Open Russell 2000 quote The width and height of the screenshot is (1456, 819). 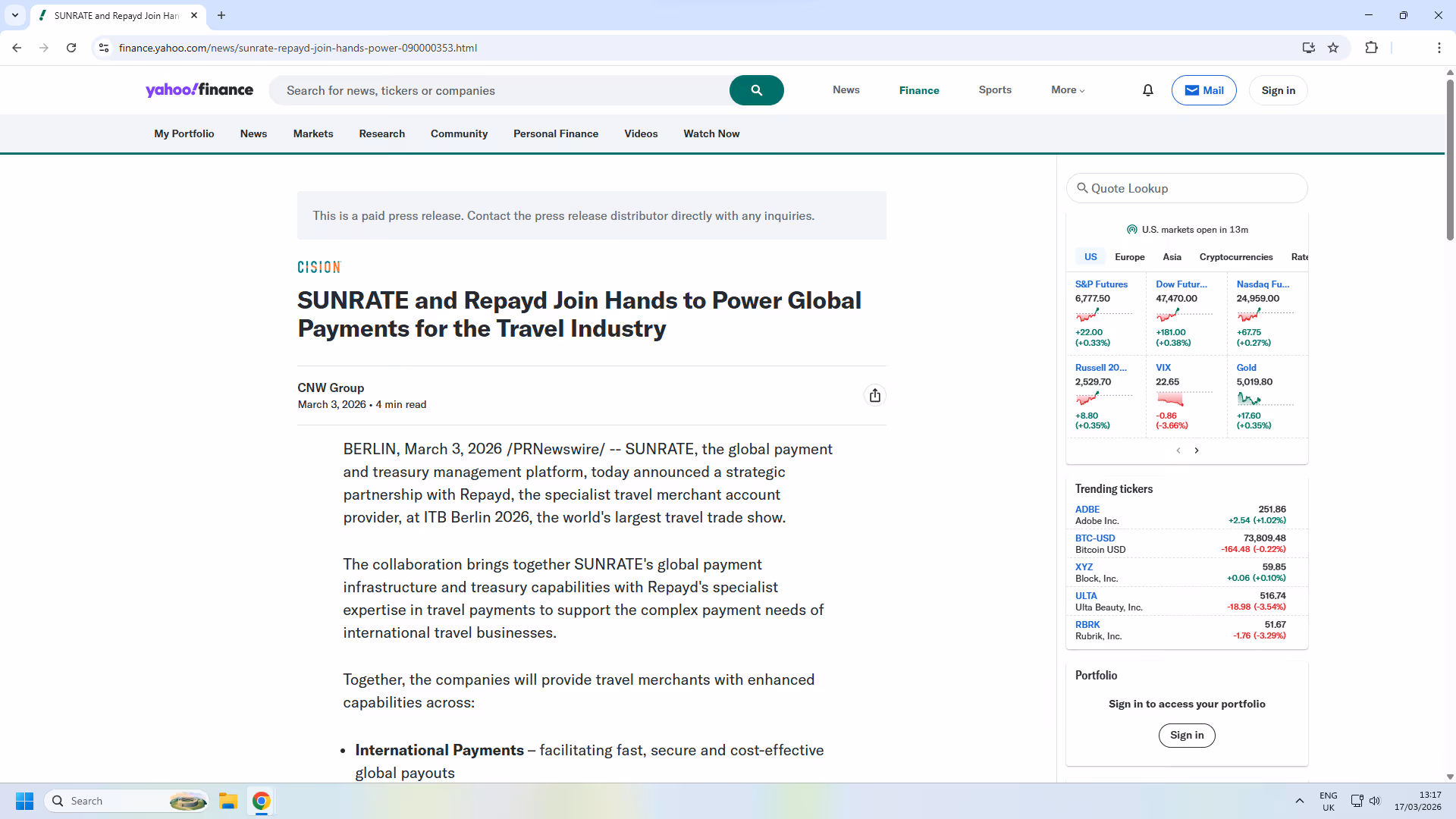1101,368
